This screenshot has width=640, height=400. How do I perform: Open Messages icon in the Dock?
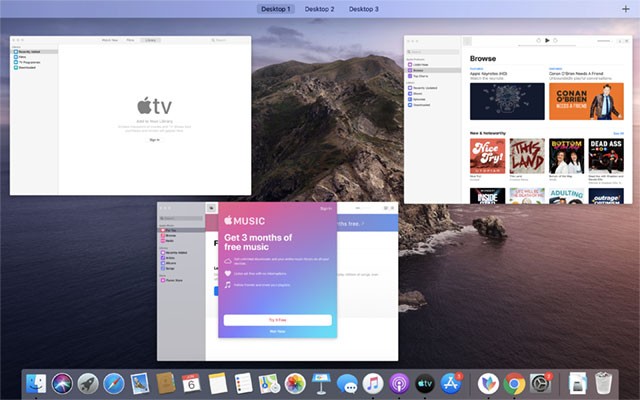pyautogui.click(x=347, y=384)
